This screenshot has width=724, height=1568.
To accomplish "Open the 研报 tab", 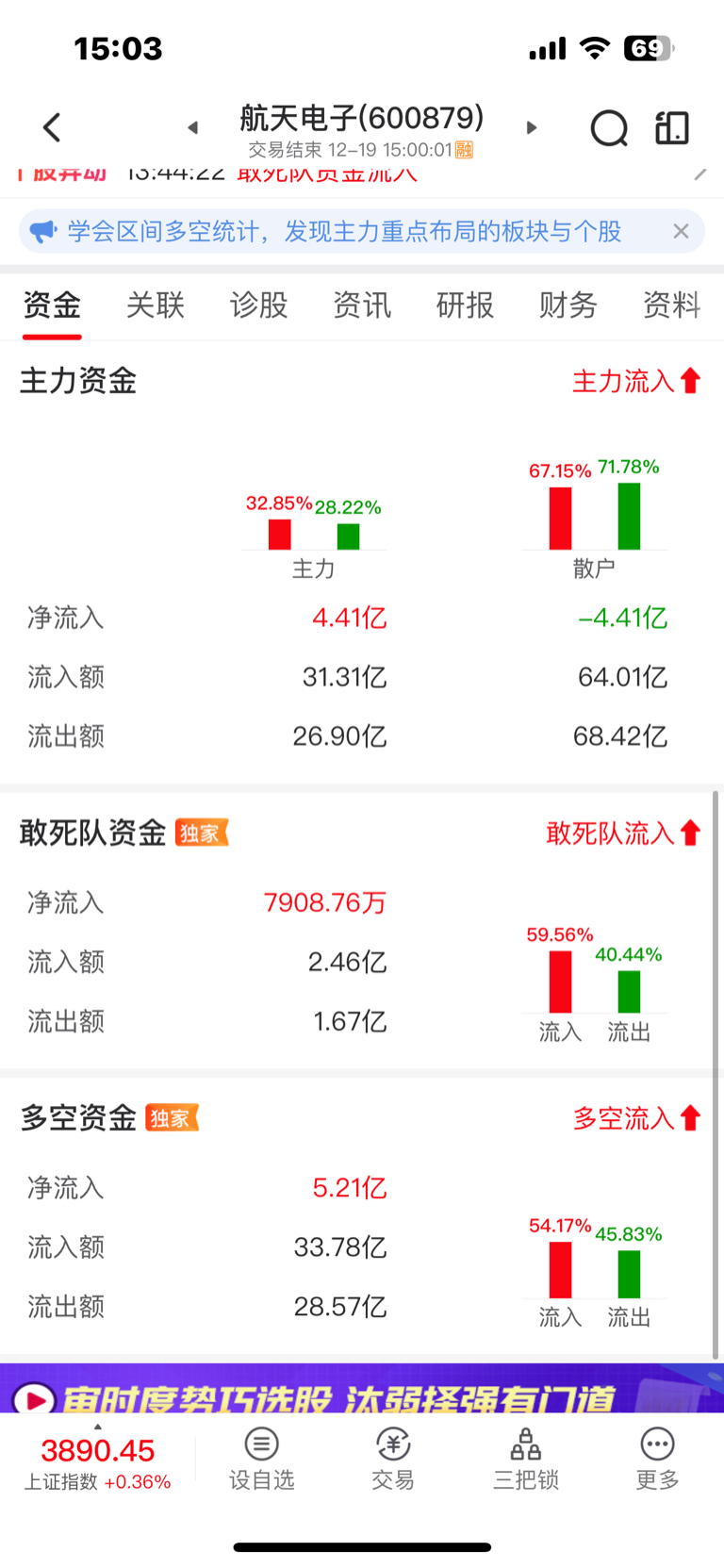I will (465, 305).
